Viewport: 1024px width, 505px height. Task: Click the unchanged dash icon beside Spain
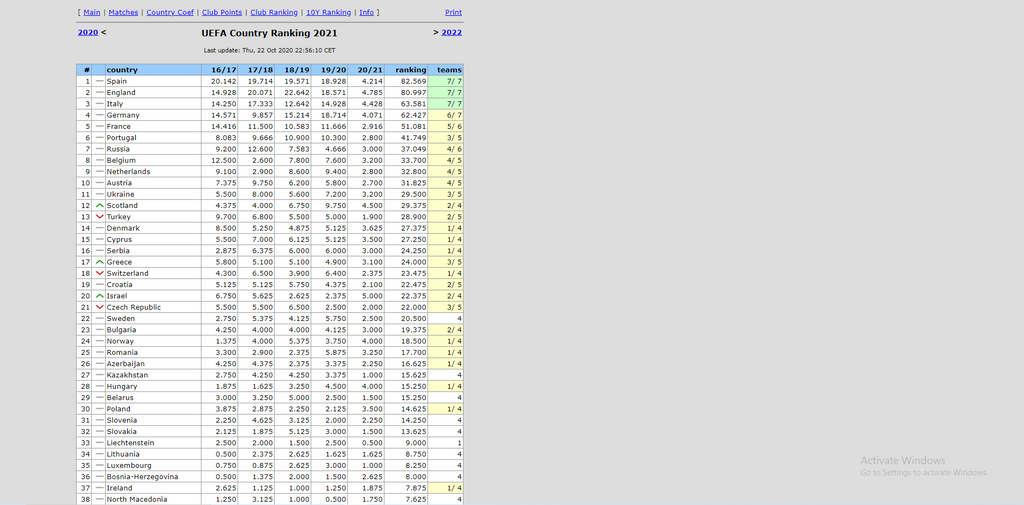click(x=99, y=82)
